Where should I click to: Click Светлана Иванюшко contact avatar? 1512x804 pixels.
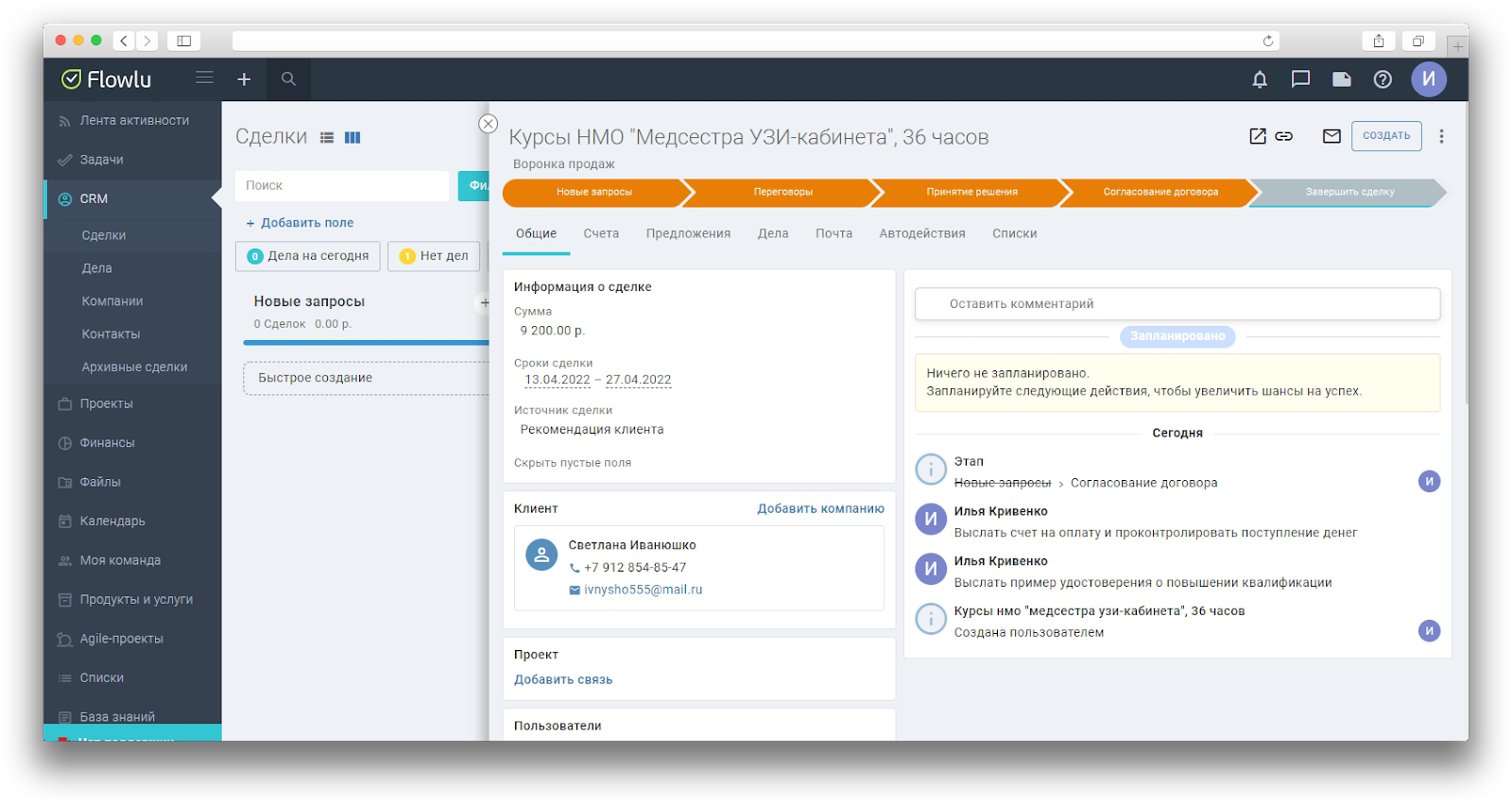click(541, 556)
